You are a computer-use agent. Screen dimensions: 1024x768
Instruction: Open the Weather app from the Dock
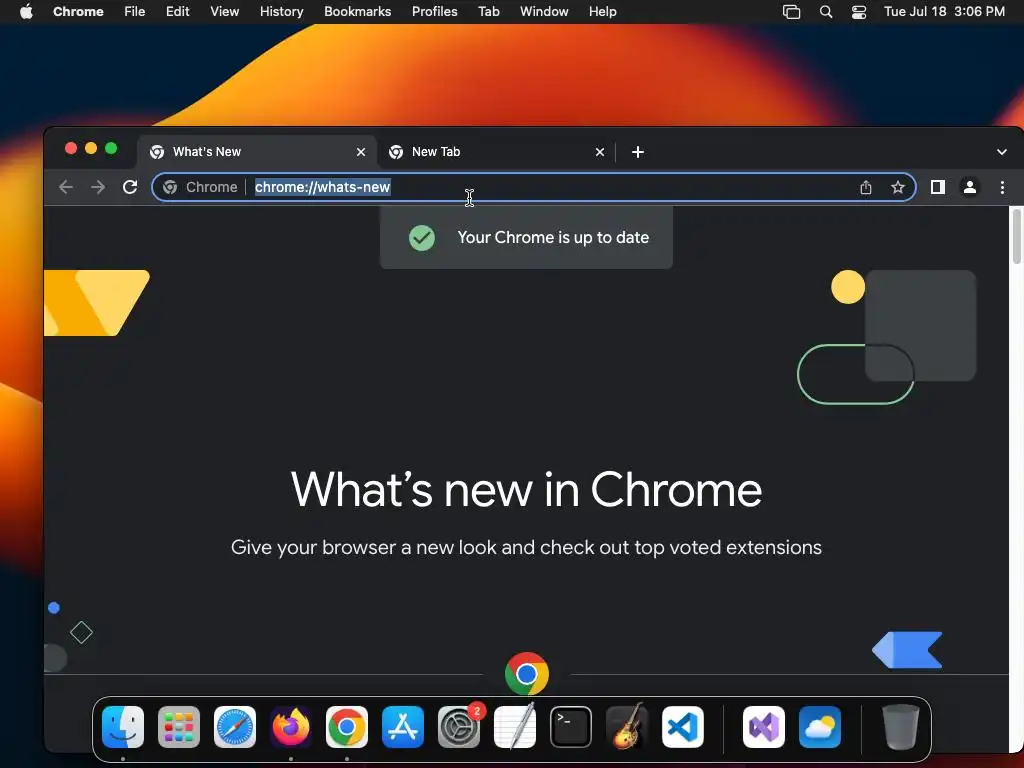coord(820,727)
